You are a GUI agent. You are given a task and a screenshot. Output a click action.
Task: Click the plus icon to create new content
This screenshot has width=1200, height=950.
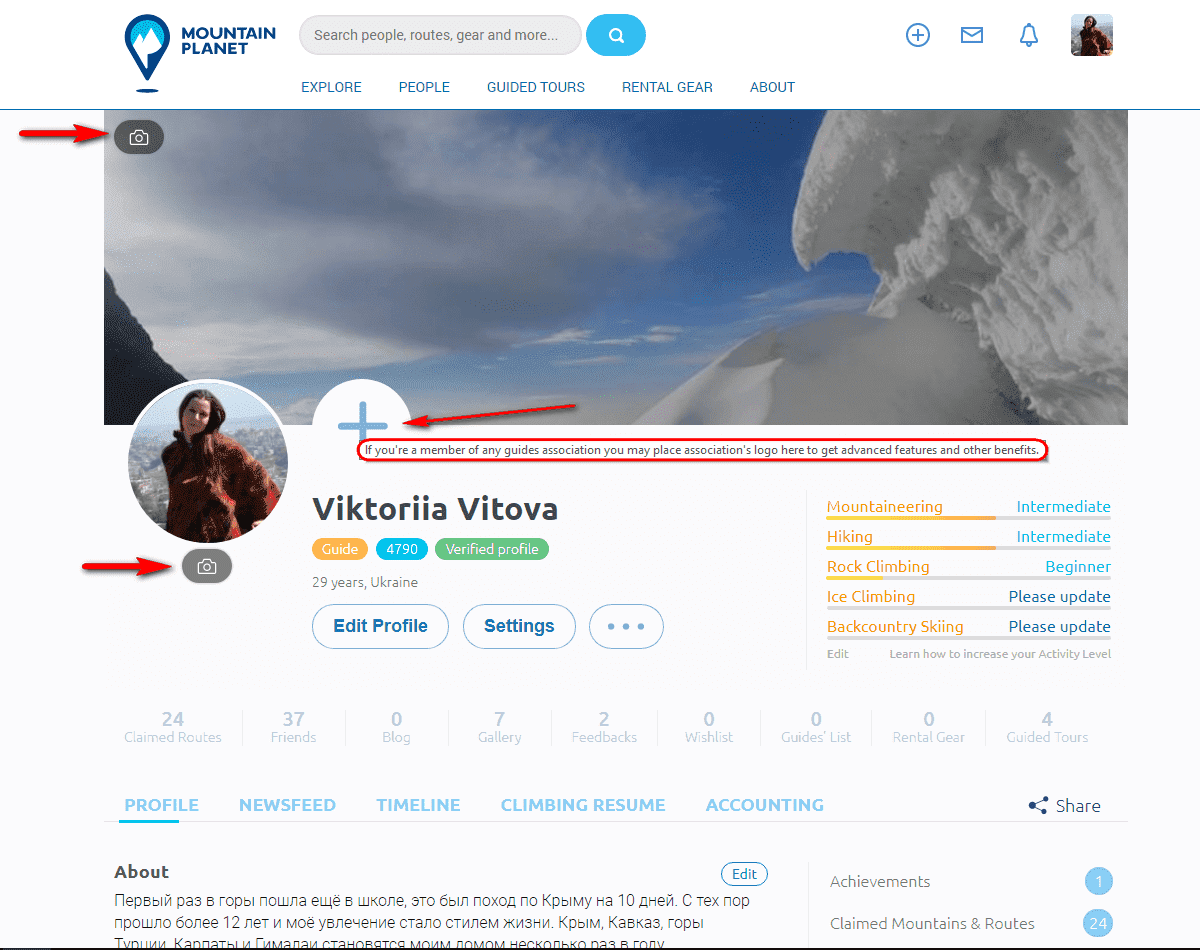coord(917,34)
